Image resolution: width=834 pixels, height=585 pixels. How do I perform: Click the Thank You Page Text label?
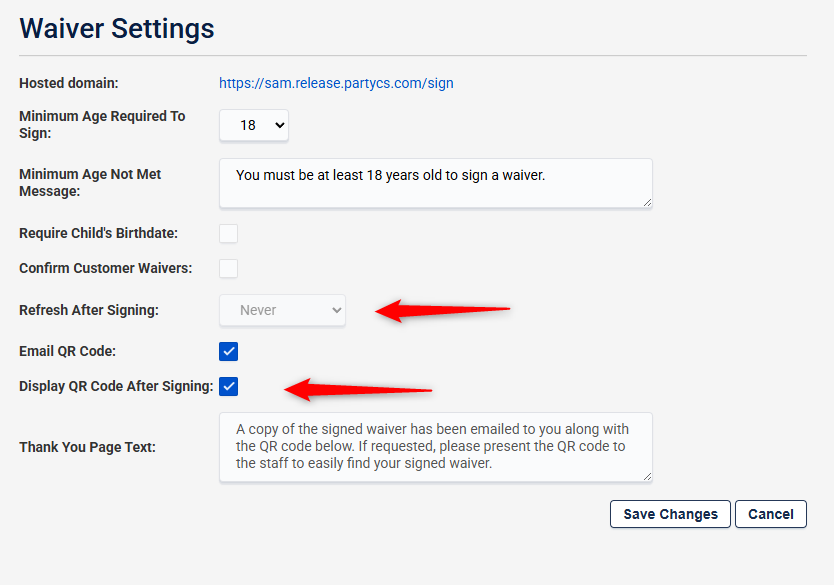pyautogui.click(x=87, y=447)
